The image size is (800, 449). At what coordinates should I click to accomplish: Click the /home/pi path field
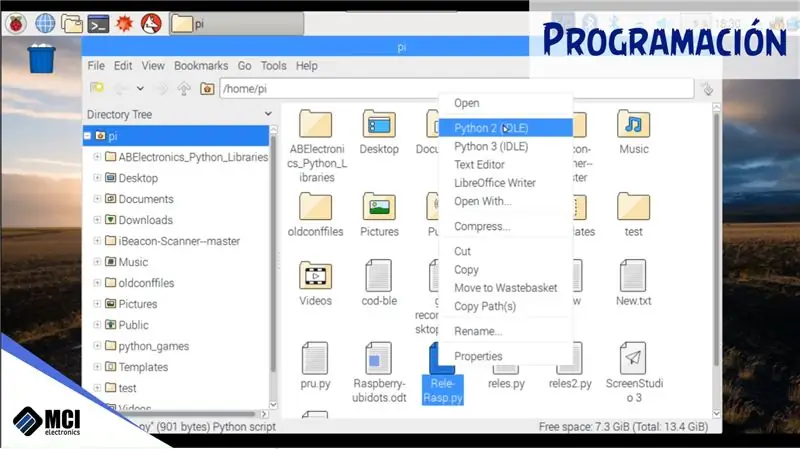457,89
